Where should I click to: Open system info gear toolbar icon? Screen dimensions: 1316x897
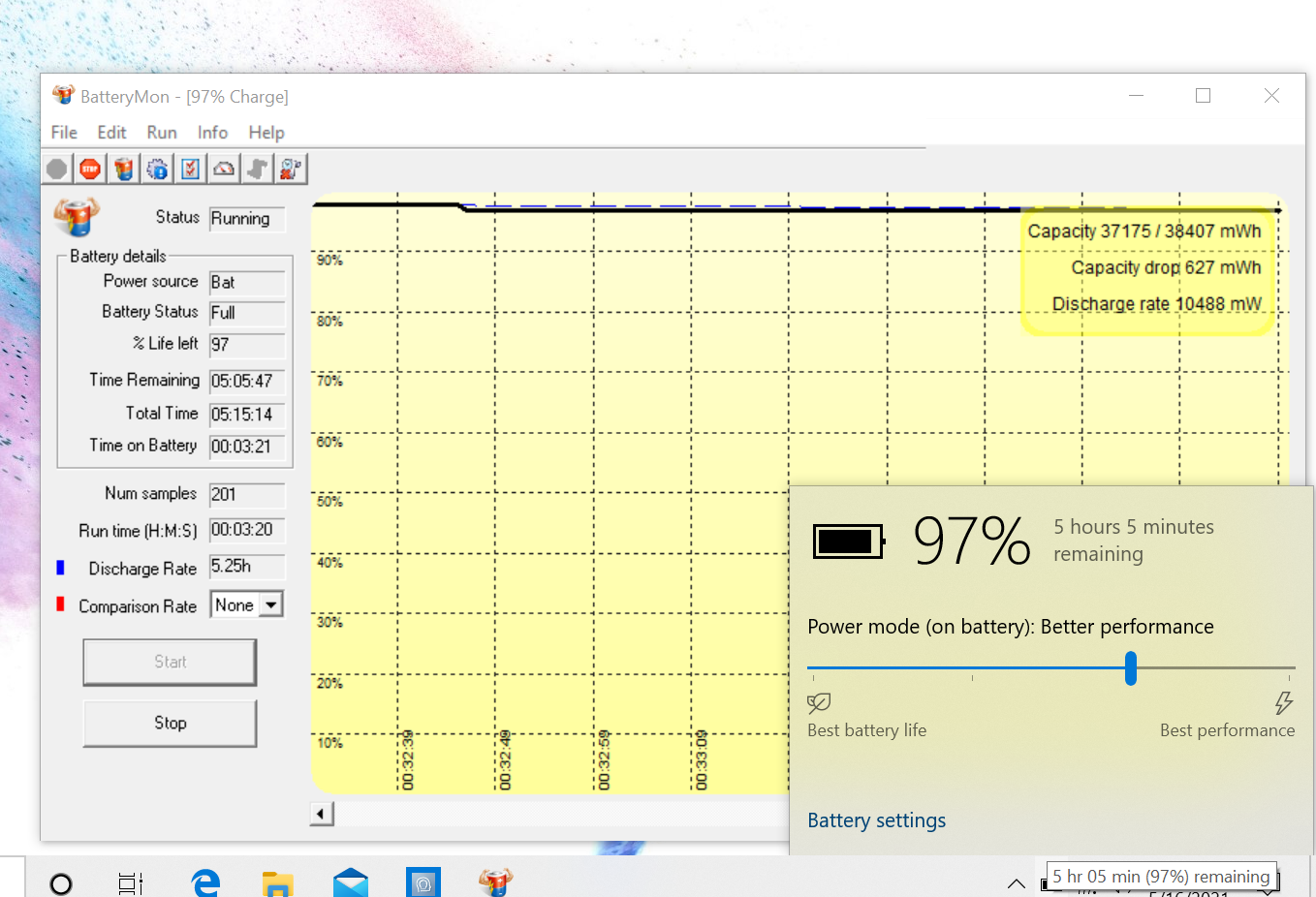(x=157, y=169)
